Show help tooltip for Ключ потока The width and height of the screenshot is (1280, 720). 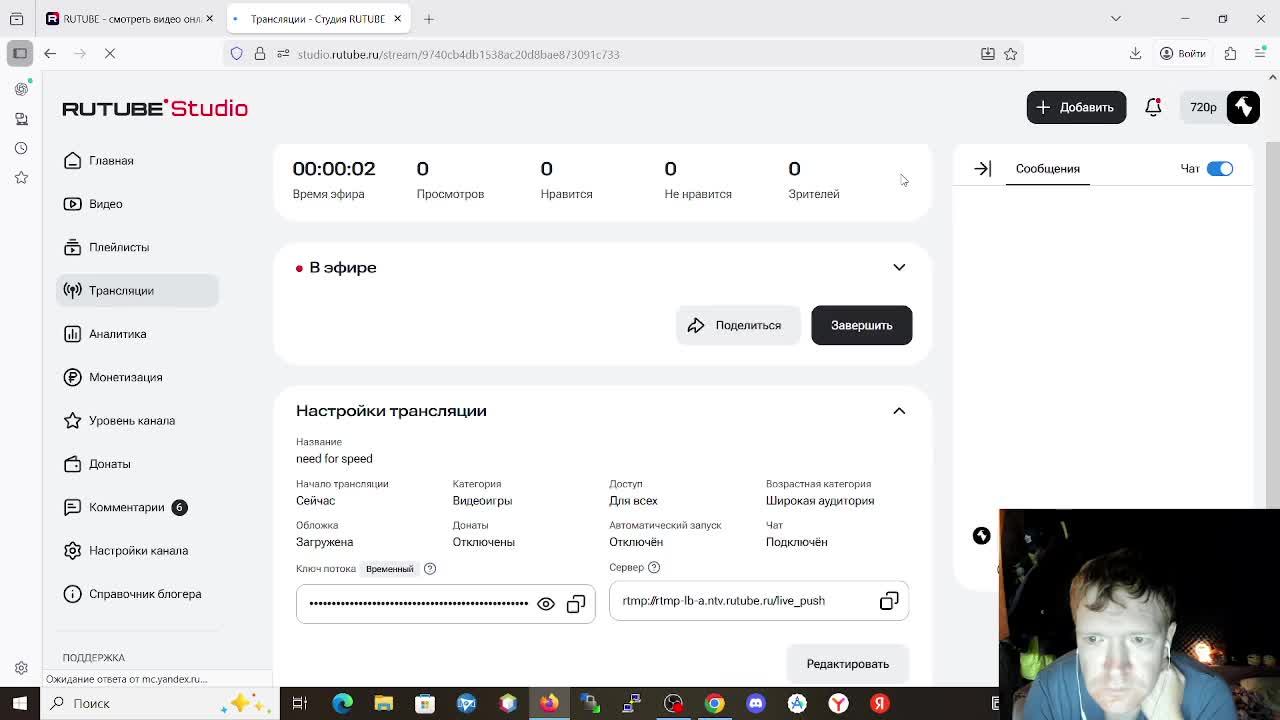[430, 569]
